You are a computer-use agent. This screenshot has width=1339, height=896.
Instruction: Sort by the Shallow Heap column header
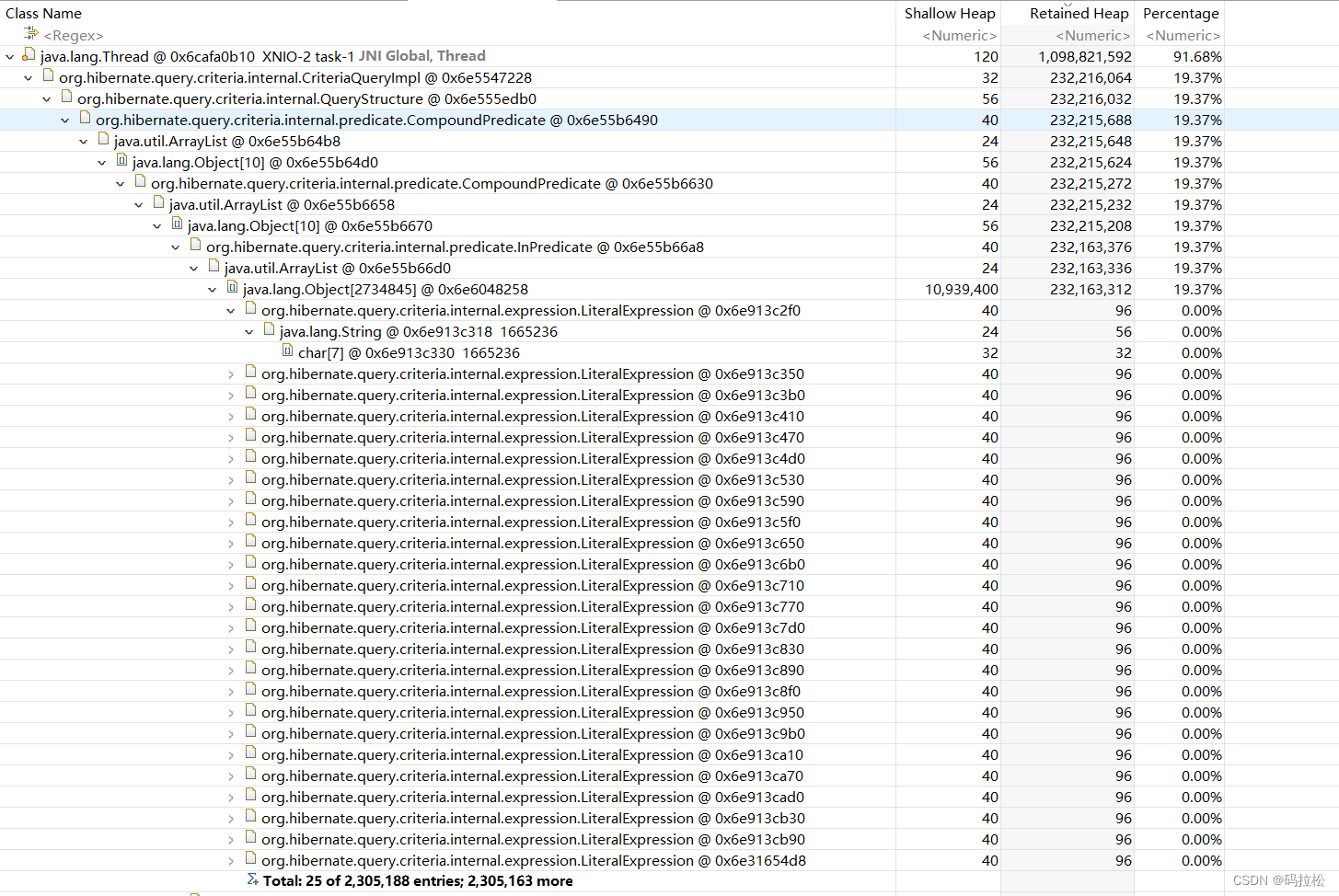tap(948, 13)
